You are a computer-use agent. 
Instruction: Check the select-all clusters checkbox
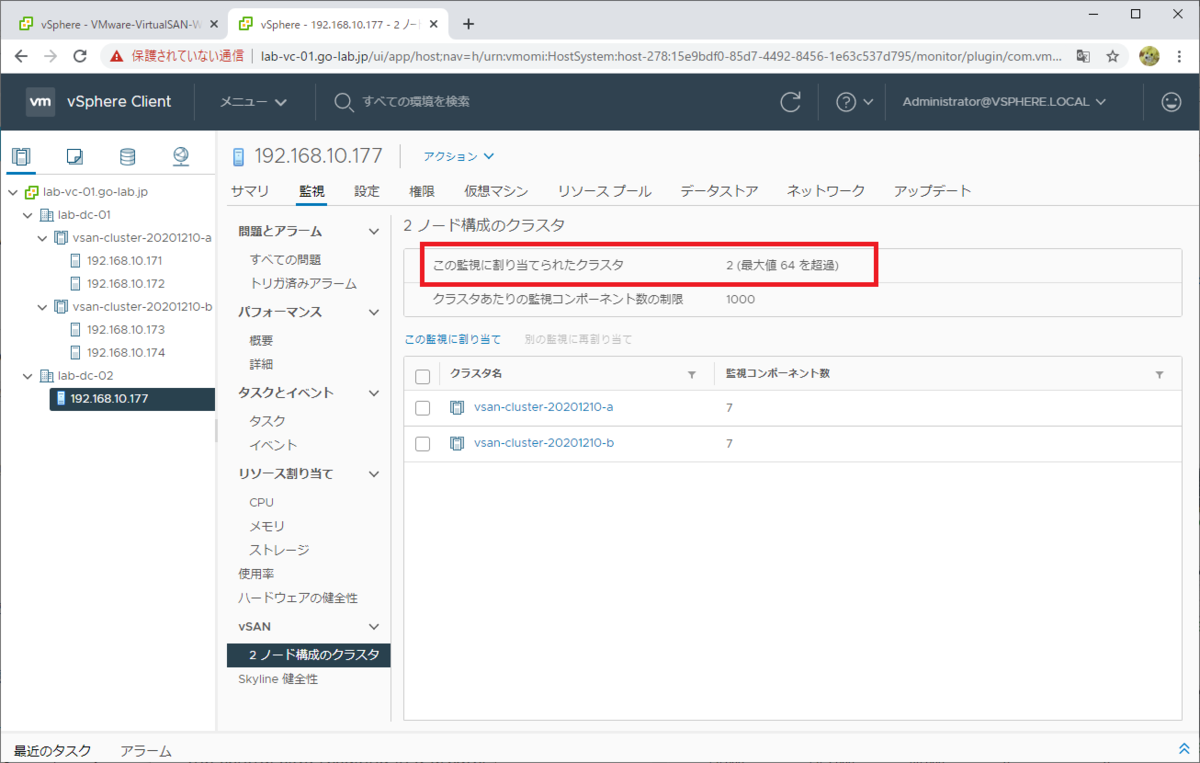tap(422, 376)
